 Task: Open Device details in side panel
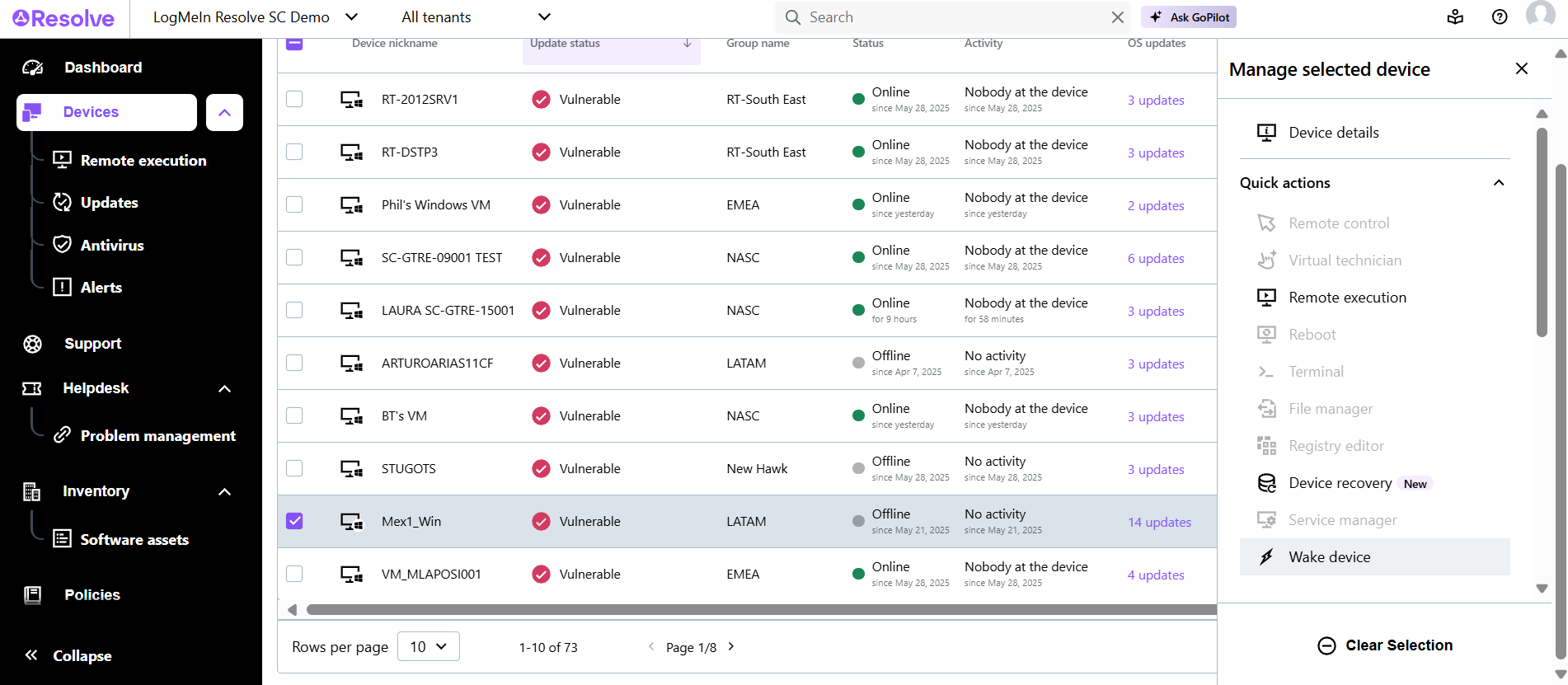pos(1333,133)
